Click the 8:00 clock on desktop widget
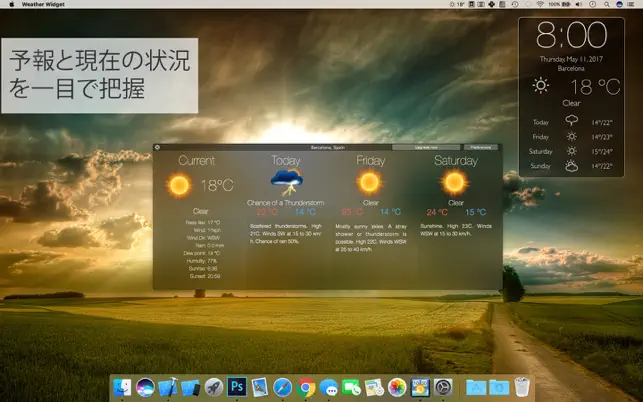The width and height of the screenshot is (643, 402). pos(571,36)
